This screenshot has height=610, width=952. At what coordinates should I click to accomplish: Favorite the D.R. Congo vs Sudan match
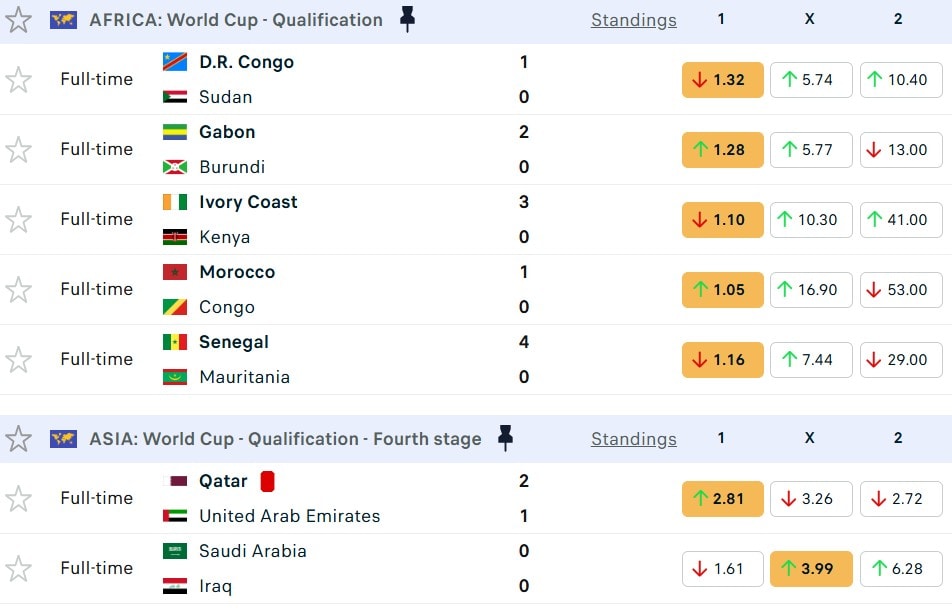[x=19, y=80]
